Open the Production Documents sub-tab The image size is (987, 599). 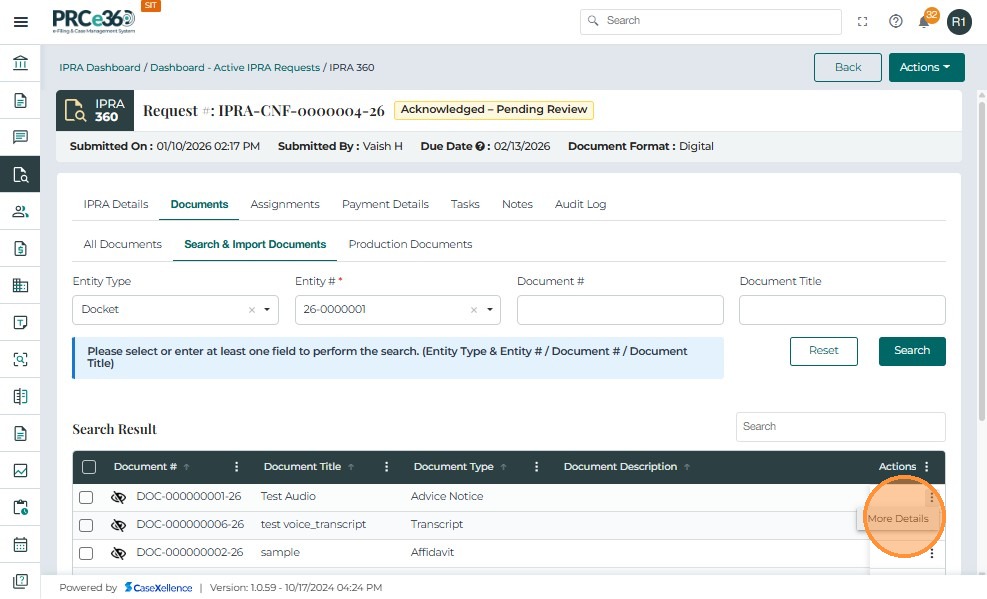(410, 244)
